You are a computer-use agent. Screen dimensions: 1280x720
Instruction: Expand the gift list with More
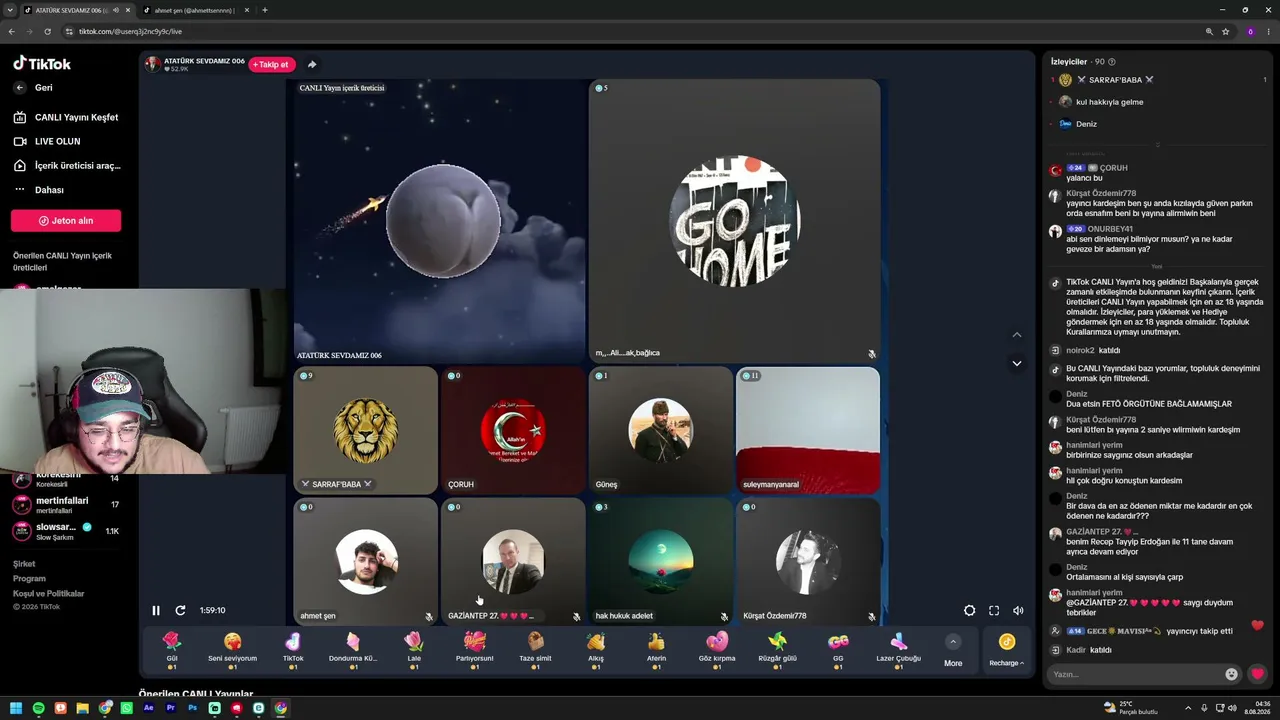[953, 650]
